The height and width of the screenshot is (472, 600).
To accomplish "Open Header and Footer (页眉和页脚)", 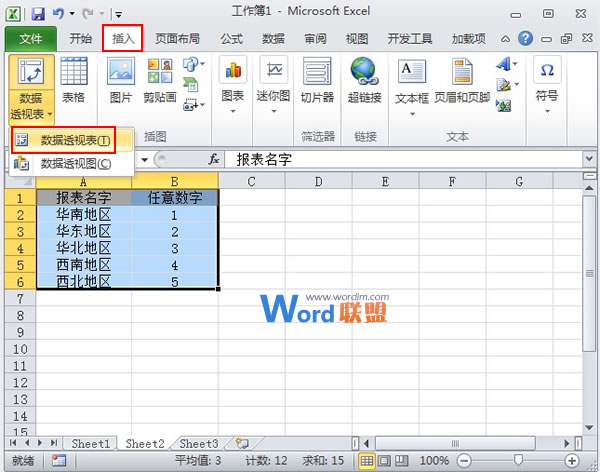I will [461, 81].
